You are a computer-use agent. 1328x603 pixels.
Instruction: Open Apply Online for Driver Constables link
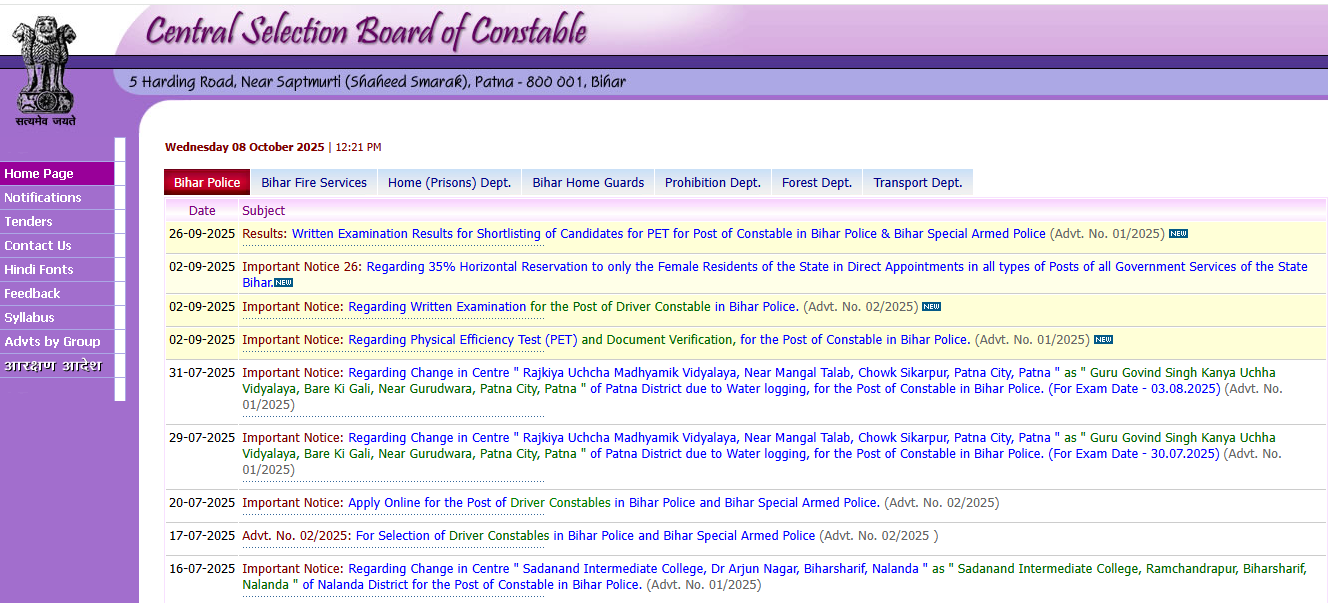coord(613,503)
